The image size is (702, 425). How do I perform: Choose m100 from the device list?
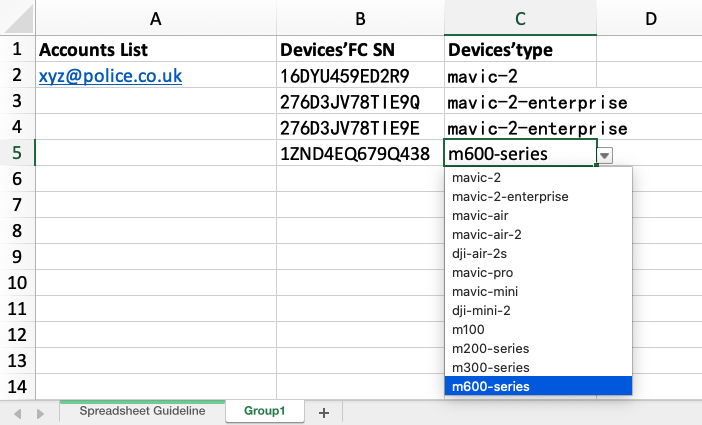click(x=538, y=330)
